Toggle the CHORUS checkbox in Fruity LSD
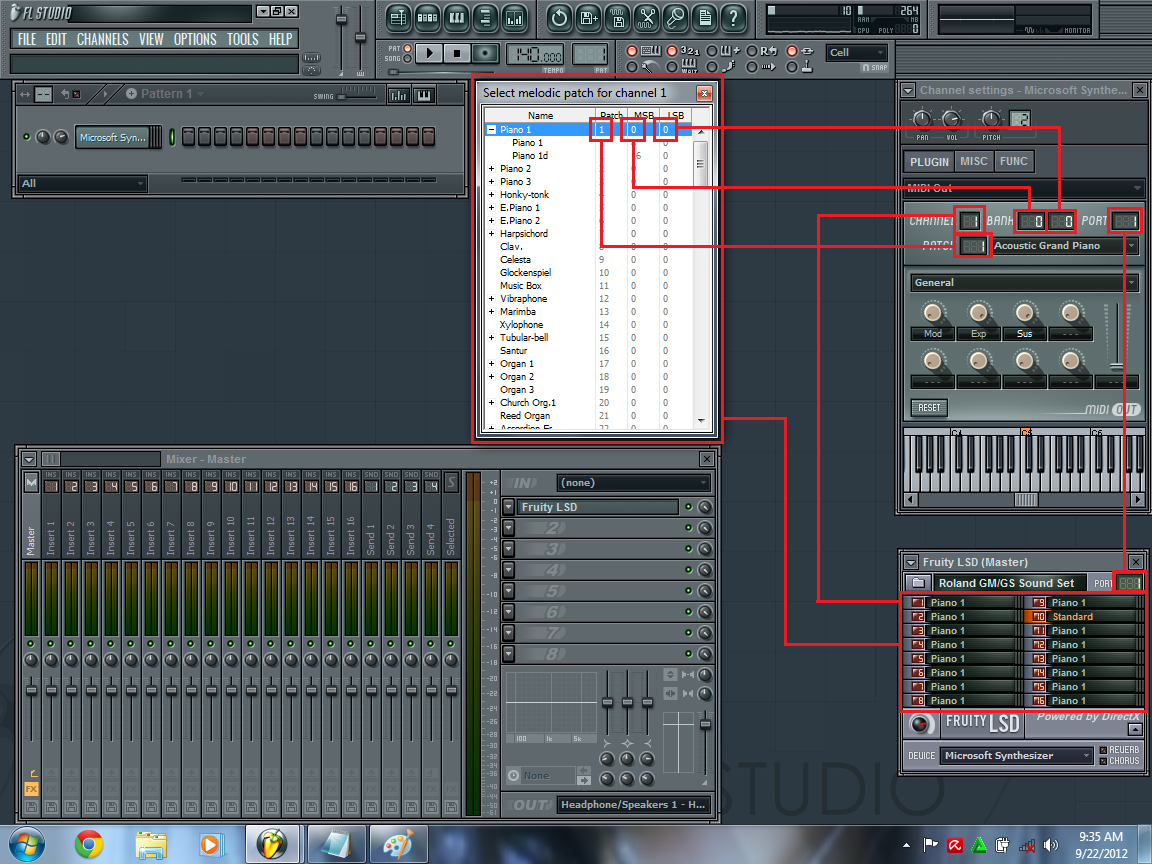The width and height of the screenshot is (1152, 864). point(1103,761)
